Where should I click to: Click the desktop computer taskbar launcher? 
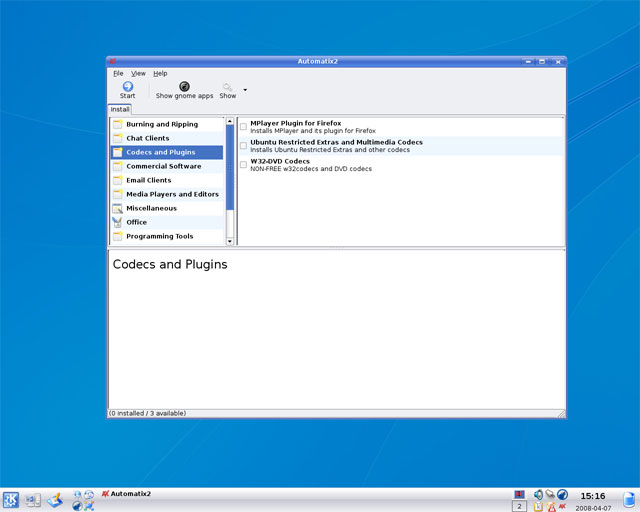[x=33, y=500]
